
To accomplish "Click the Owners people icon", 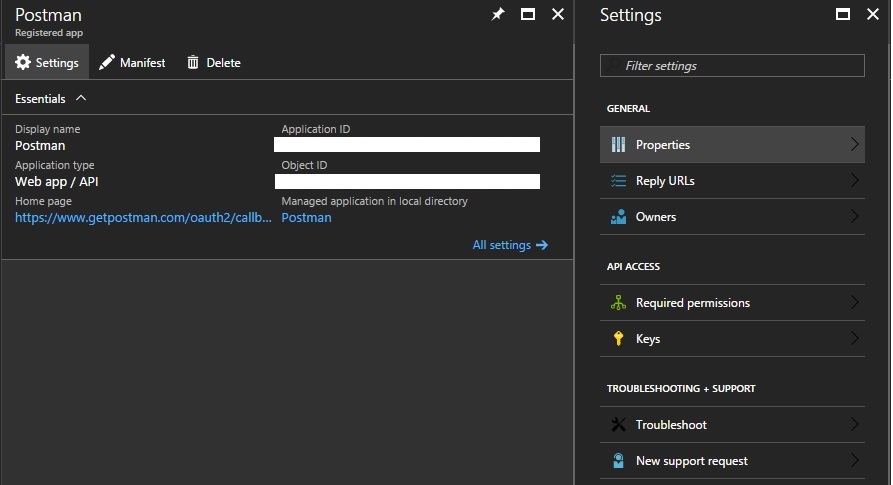I will pos(618,217).
